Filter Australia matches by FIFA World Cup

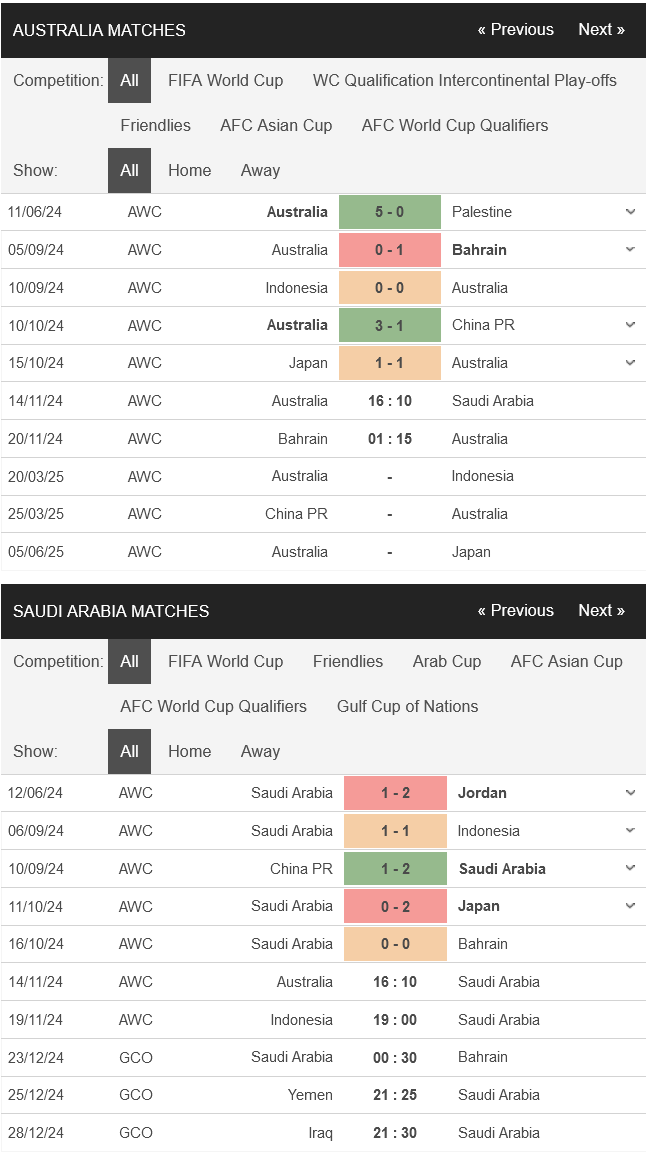tap(226, 81)
